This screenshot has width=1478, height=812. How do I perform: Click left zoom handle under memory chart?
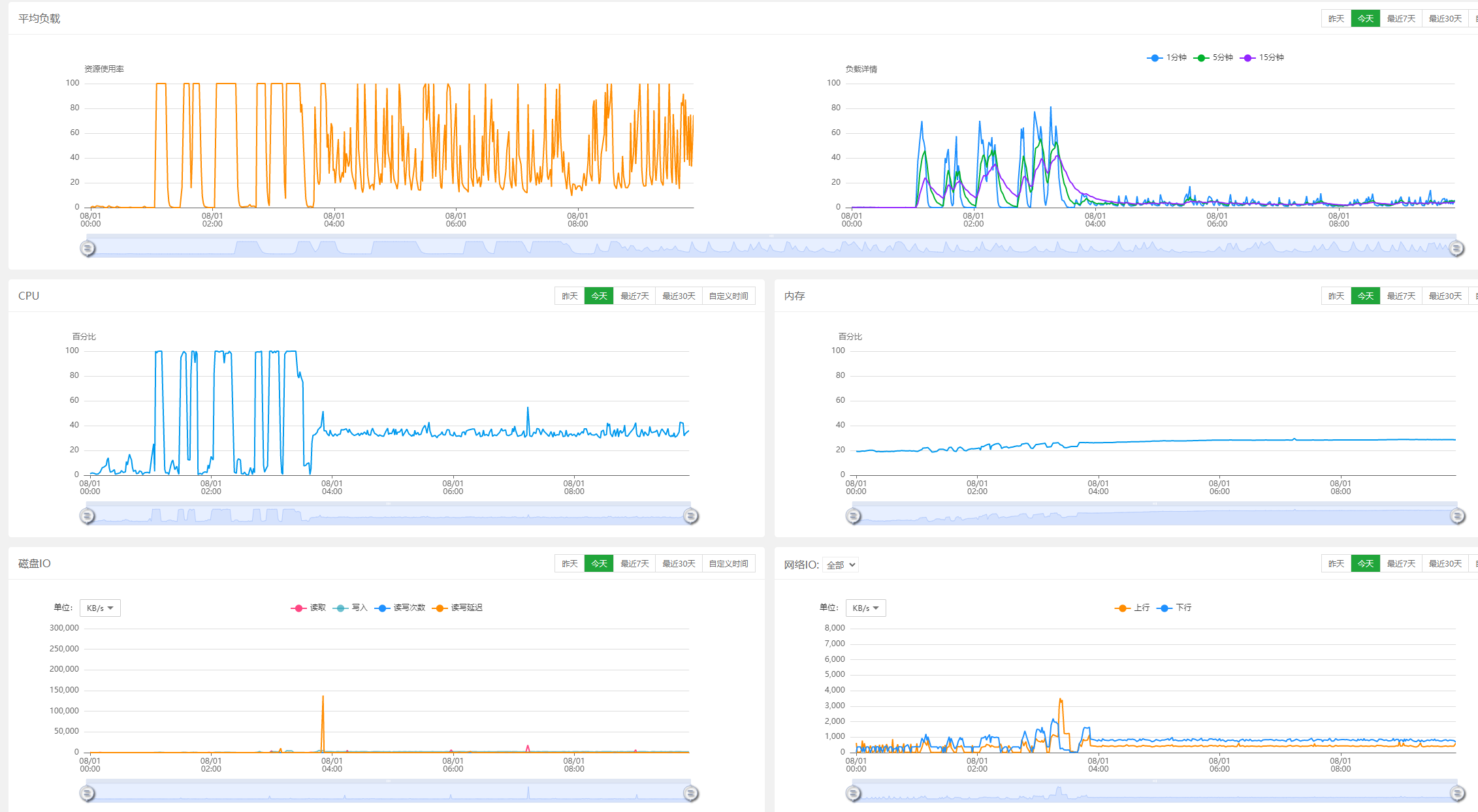853,516
